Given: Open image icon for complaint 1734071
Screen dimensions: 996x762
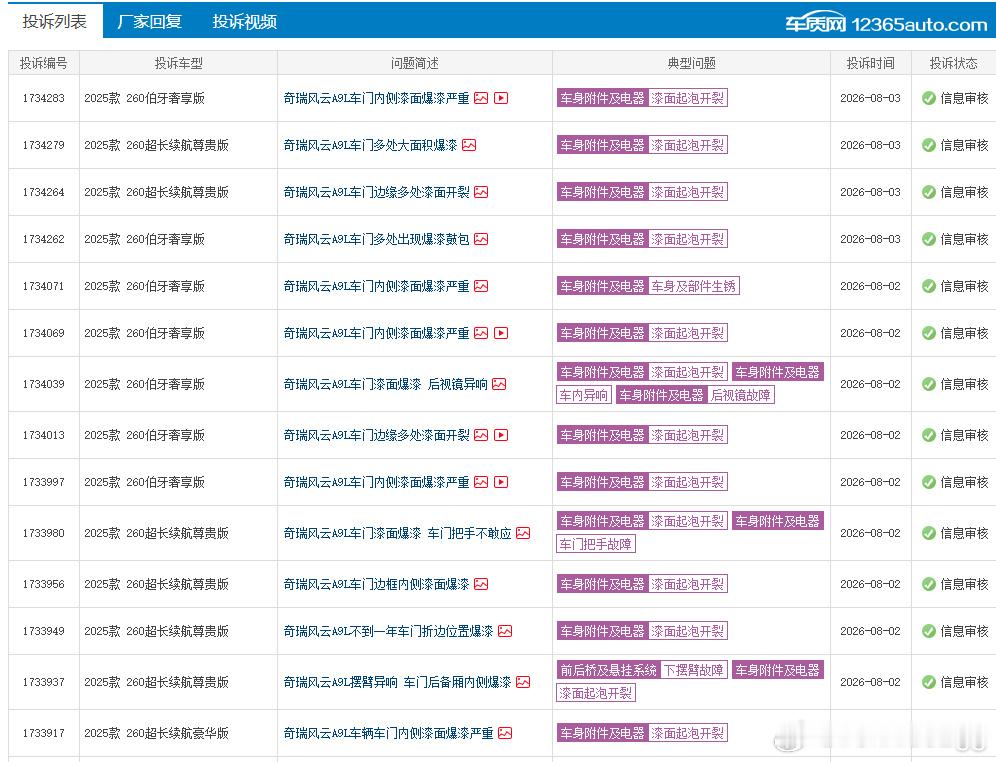Looking at the screenshot, I should 481,286.
